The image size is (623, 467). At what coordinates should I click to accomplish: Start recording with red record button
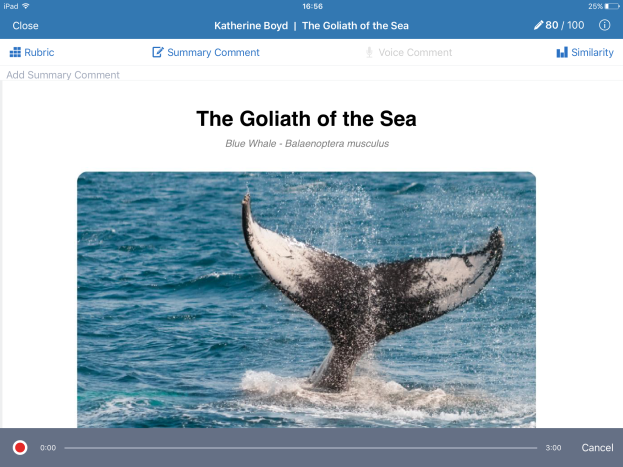(20, 448)
